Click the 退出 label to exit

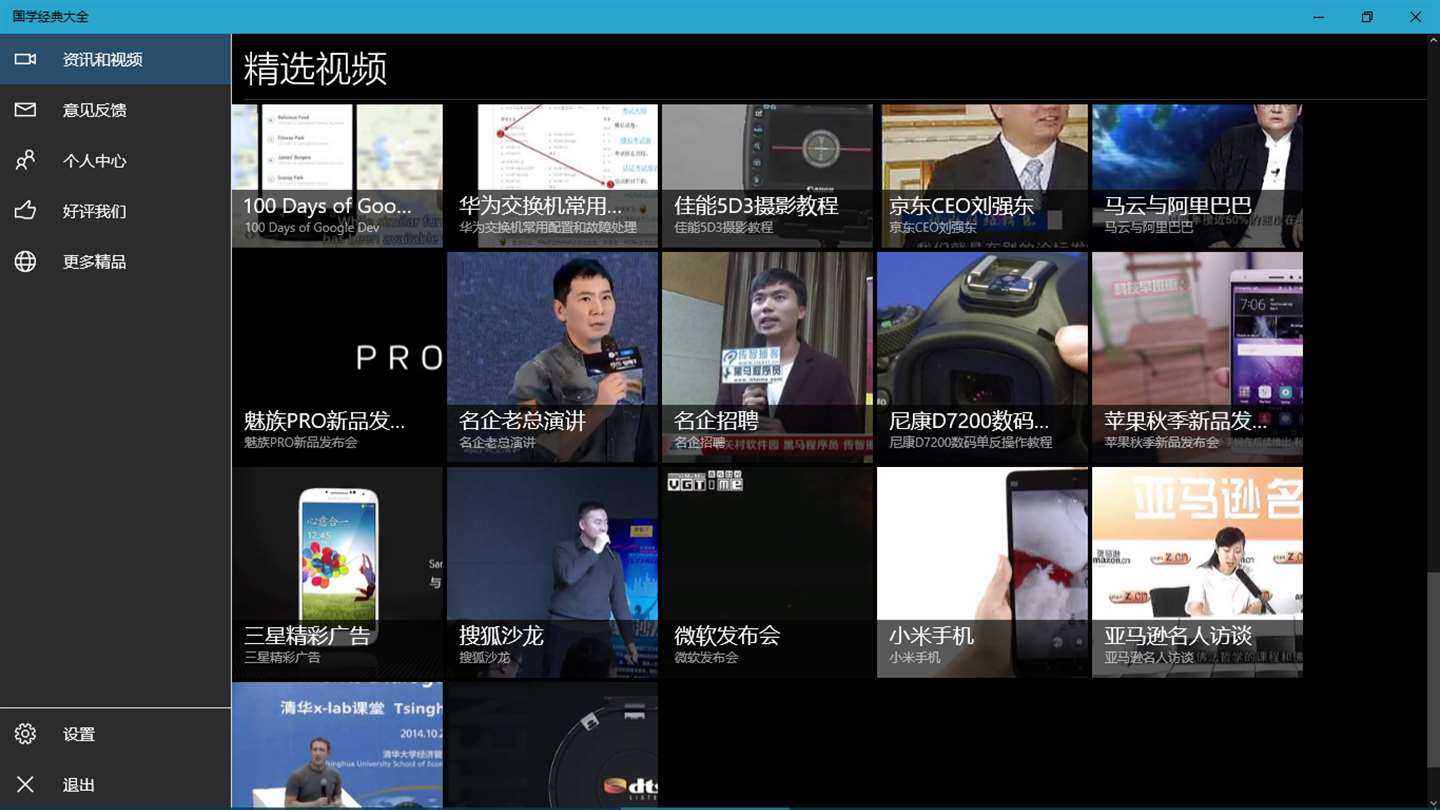tap(79, 785)
